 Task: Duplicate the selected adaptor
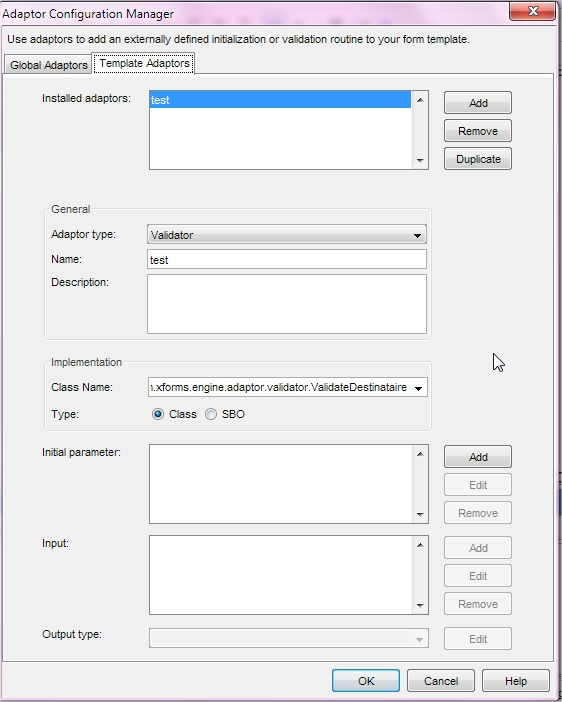point(478,159)
